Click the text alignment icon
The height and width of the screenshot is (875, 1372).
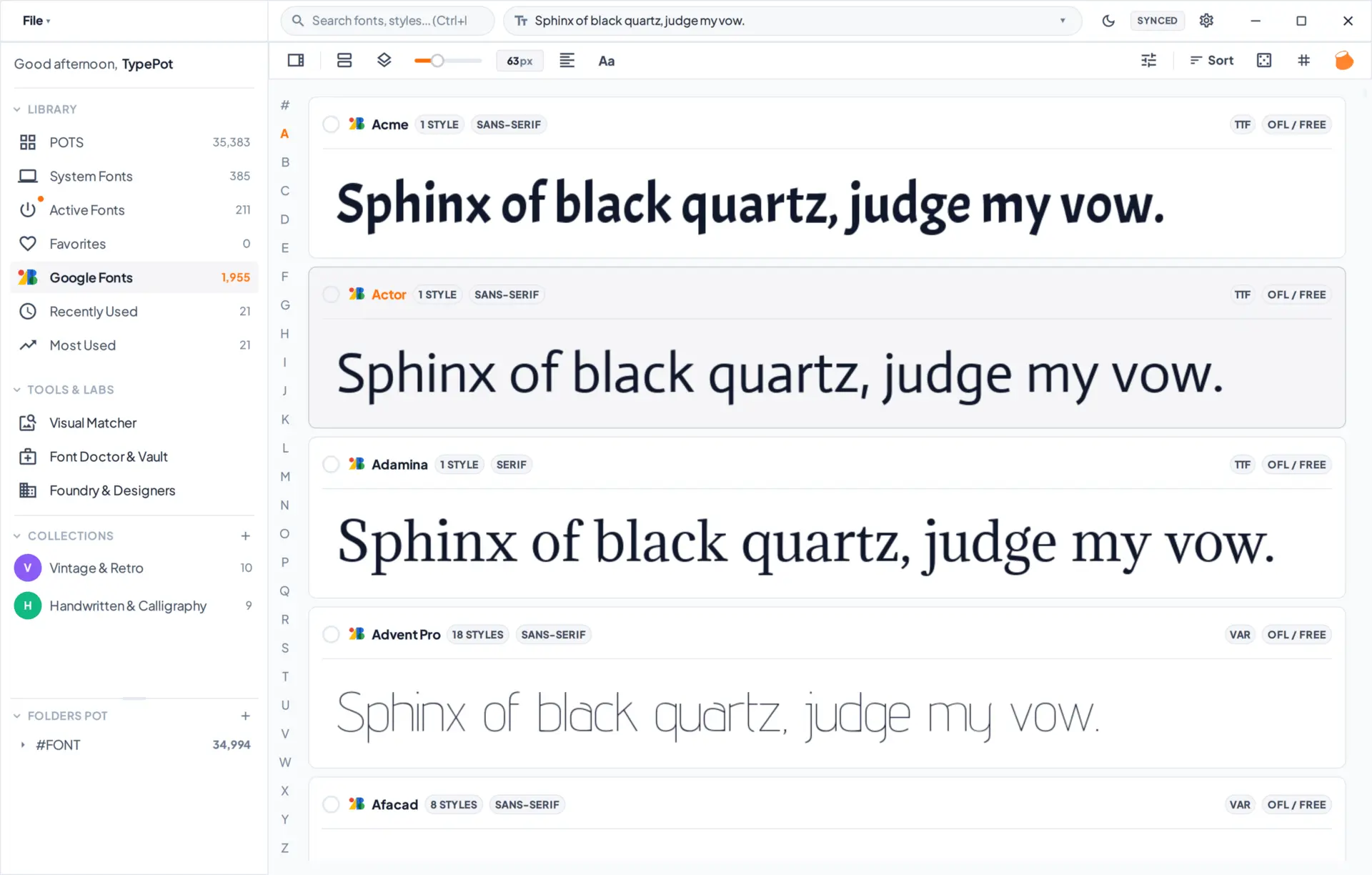click(x=567, y=61)
